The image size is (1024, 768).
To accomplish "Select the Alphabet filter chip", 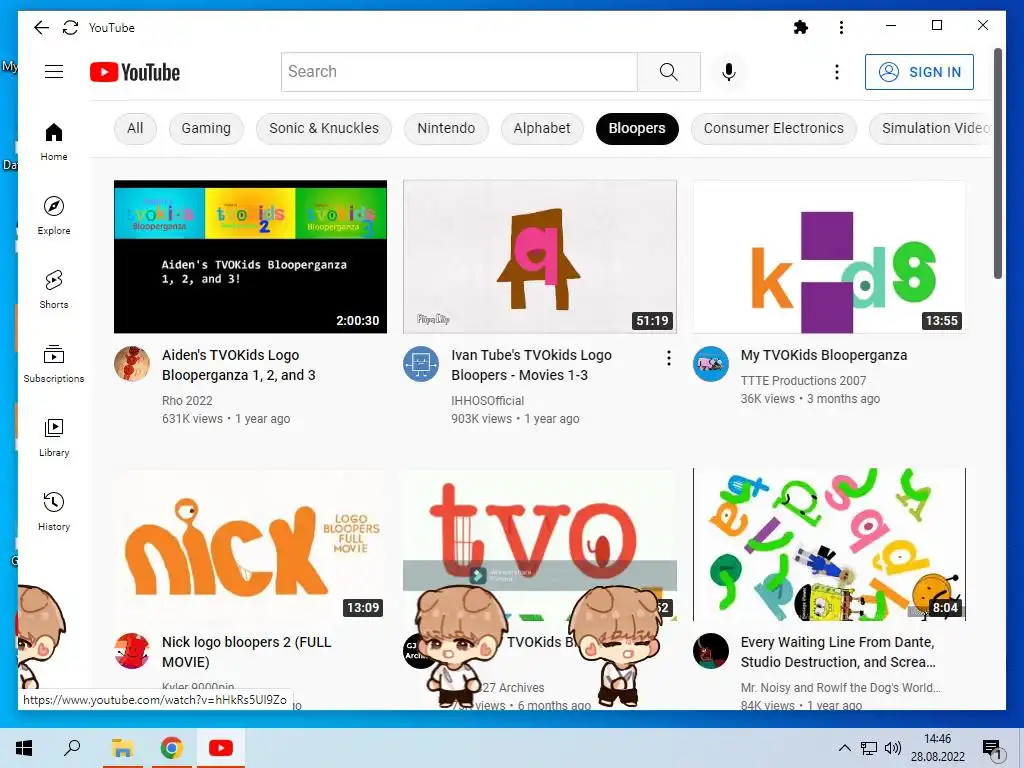I will pyautogui.click(x=542, y=128).
